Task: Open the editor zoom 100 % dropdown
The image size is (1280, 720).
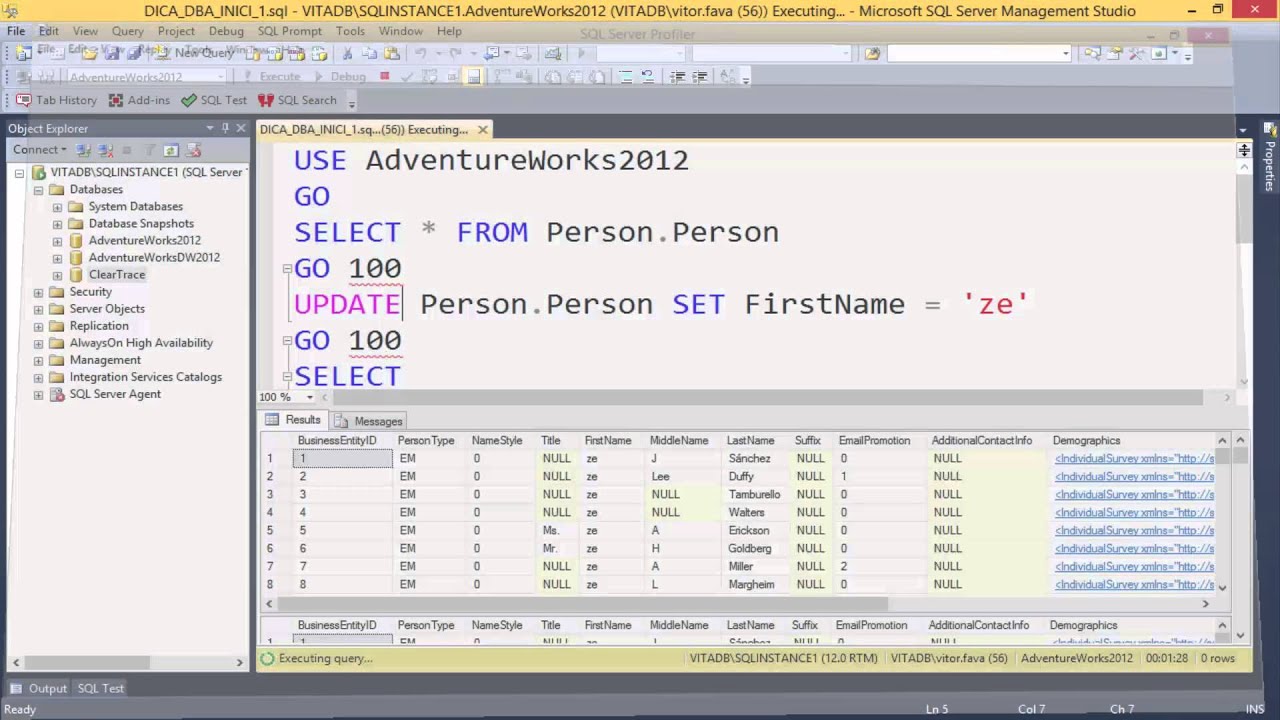Action: (309, 397)
